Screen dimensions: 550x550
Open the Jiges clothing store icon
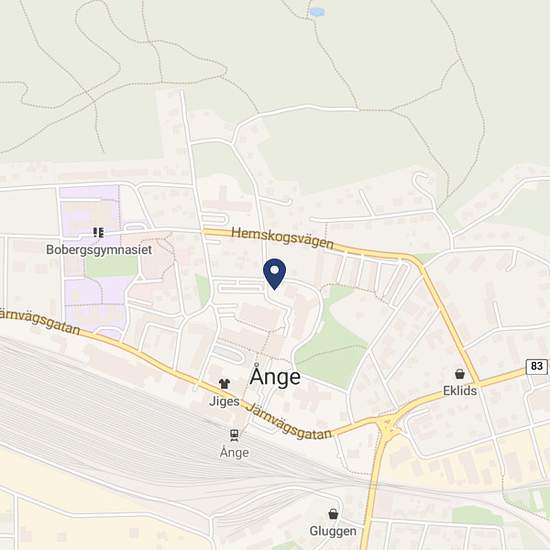[224, 383]
